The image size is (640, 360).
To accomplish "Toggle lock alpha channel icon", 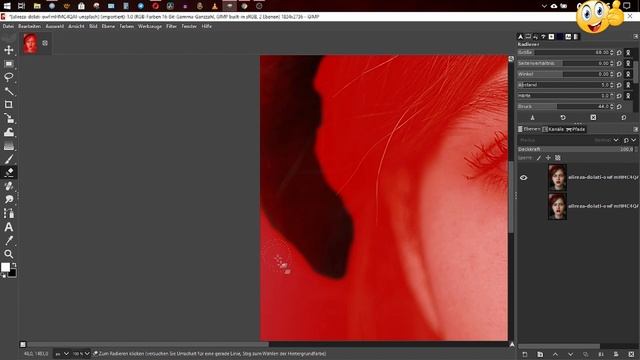I will point(558,158).
